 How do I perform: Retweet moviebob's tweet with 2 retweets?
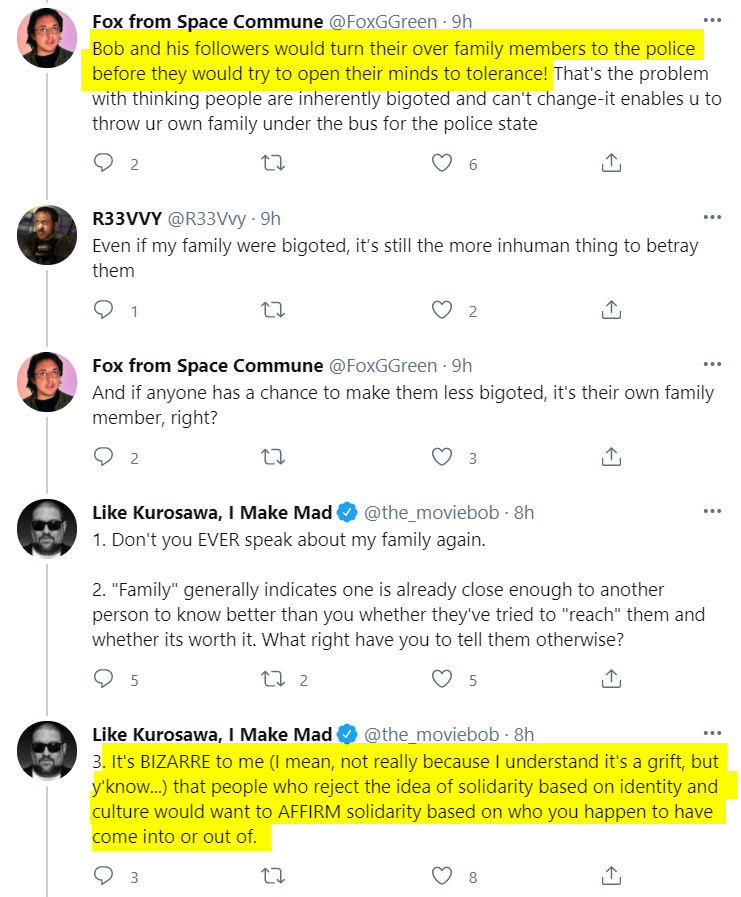point(272,679)
